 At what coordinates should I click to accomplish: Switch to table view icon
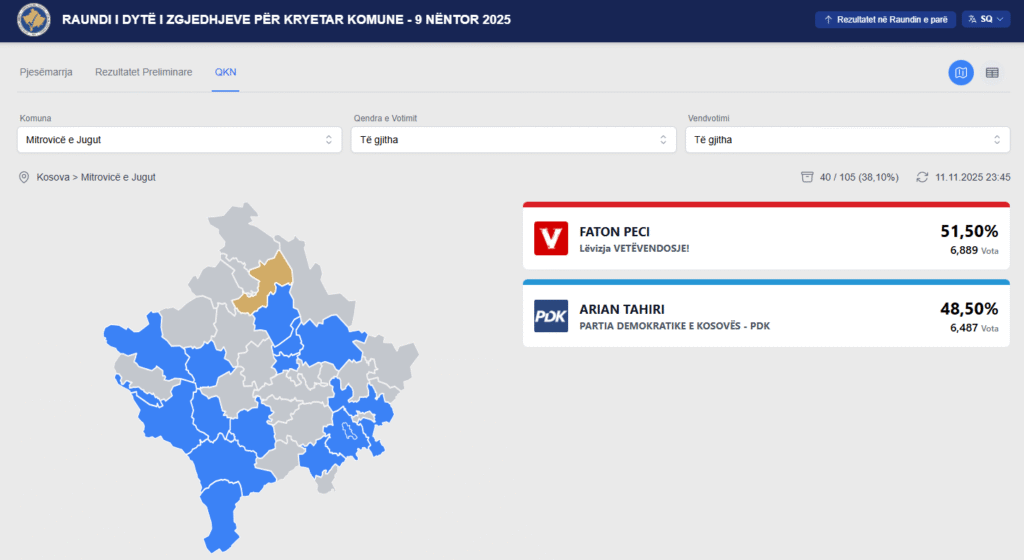tap(992, 73)
